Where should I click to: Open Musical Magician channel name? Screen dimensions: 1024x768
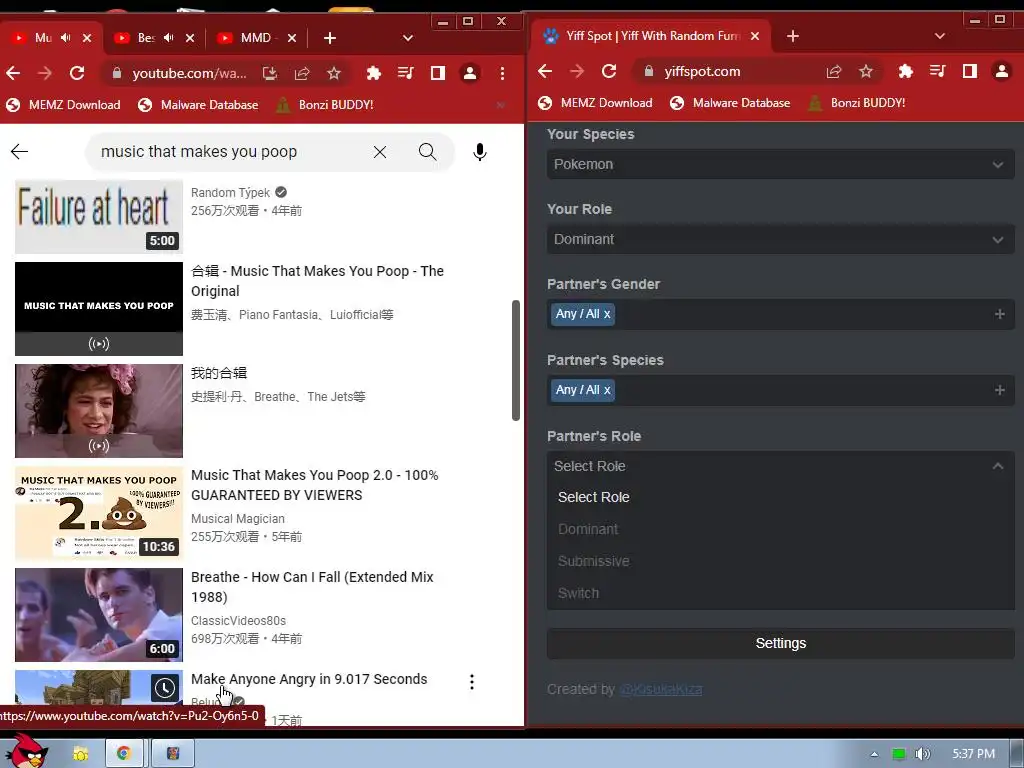point(238,519)
